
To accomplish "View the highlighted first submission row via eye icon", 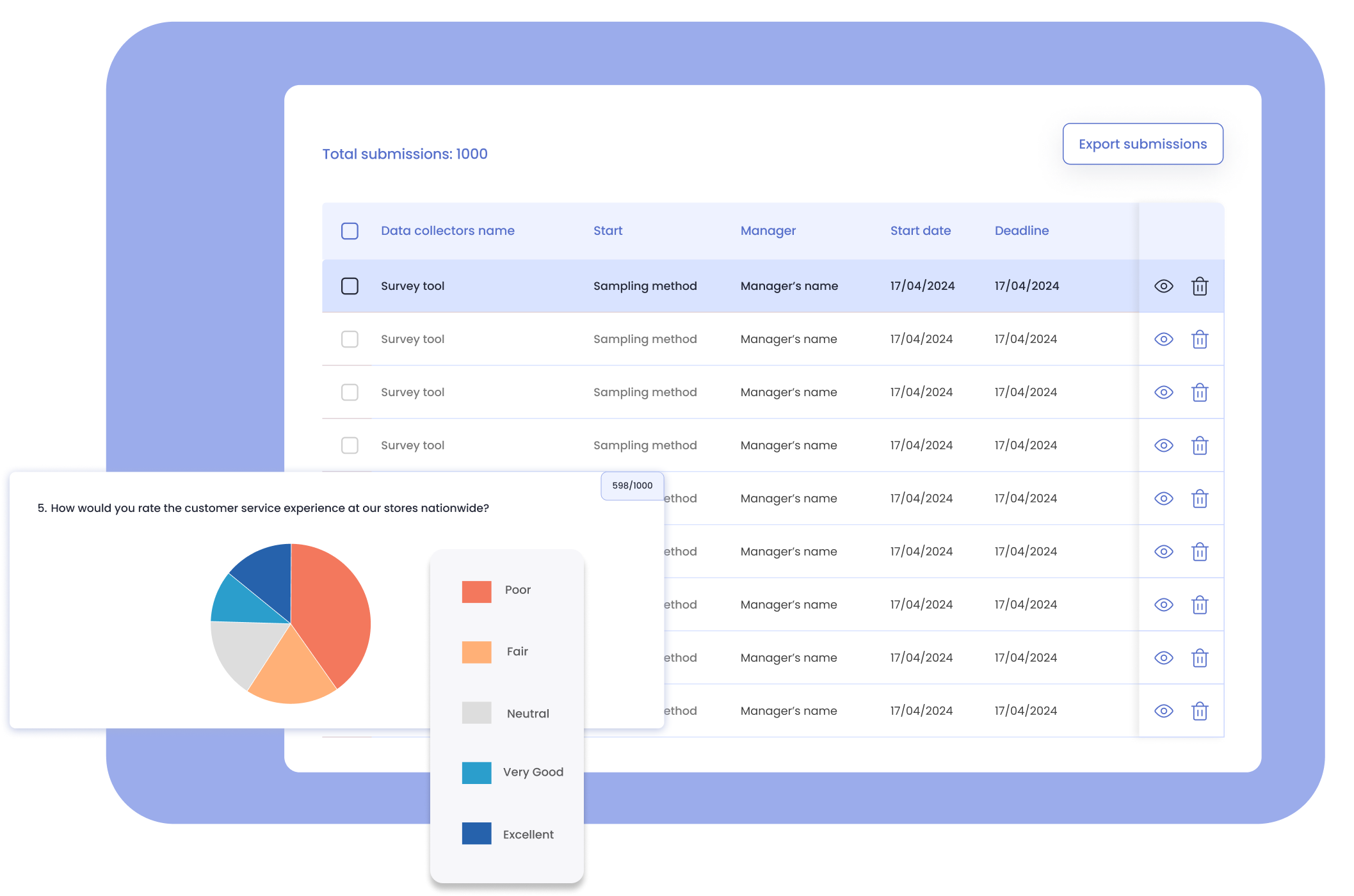I will [x=1163, y=286].
